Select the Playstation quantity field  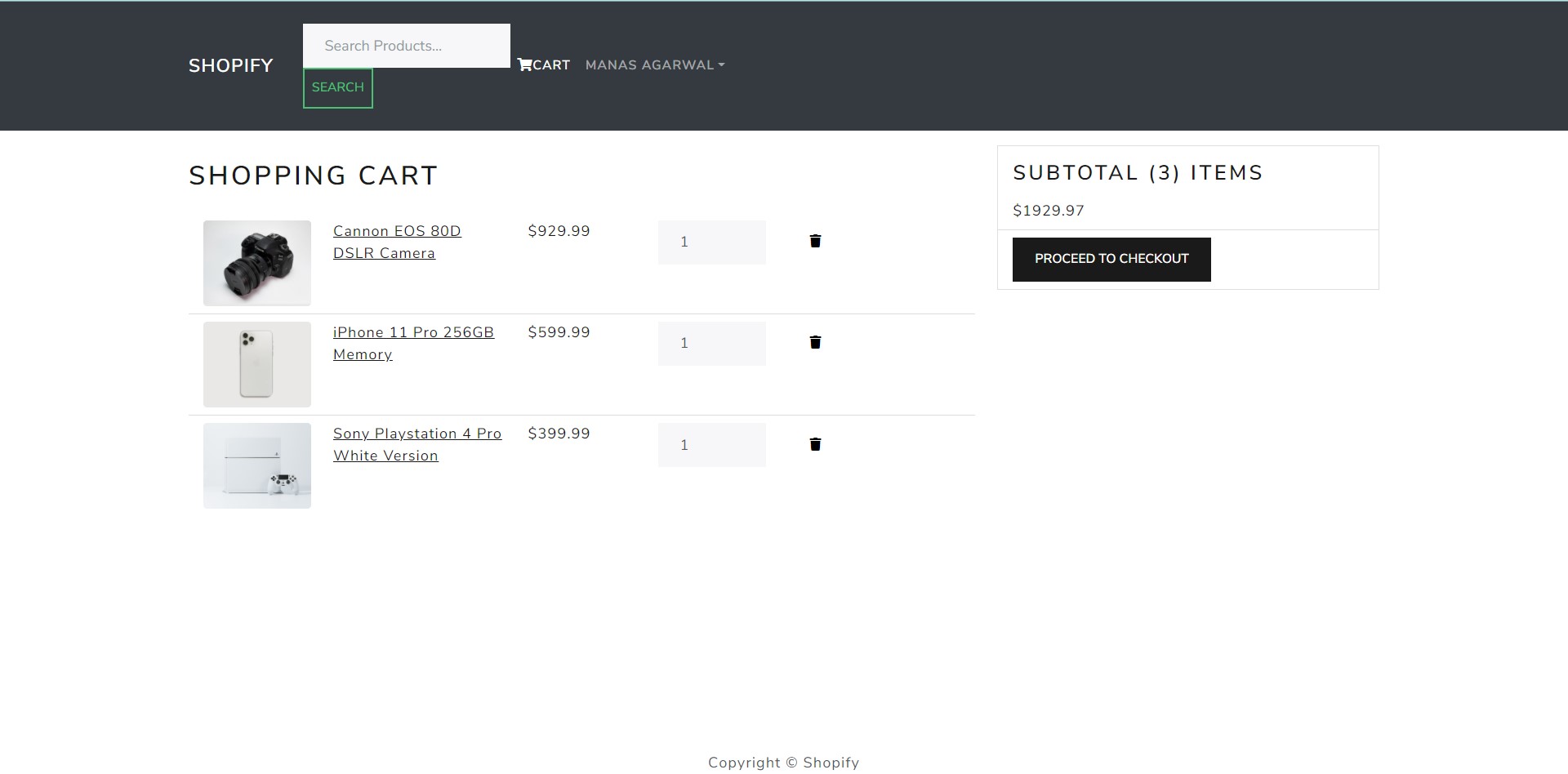click(x=710, y=444)
